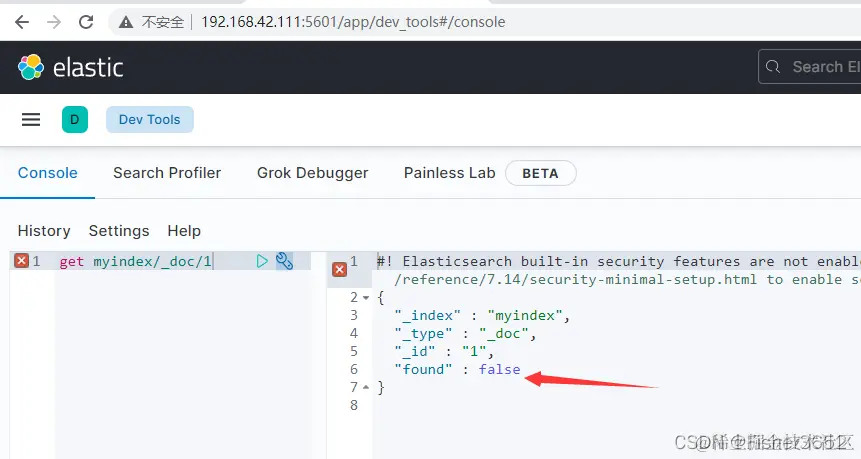
Task: Click the security warning text on response line 1
Action: (619, 261)
